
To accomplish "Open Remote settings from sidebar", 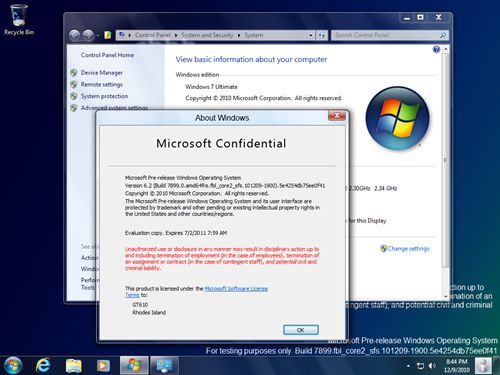I will tap(102, 84).
